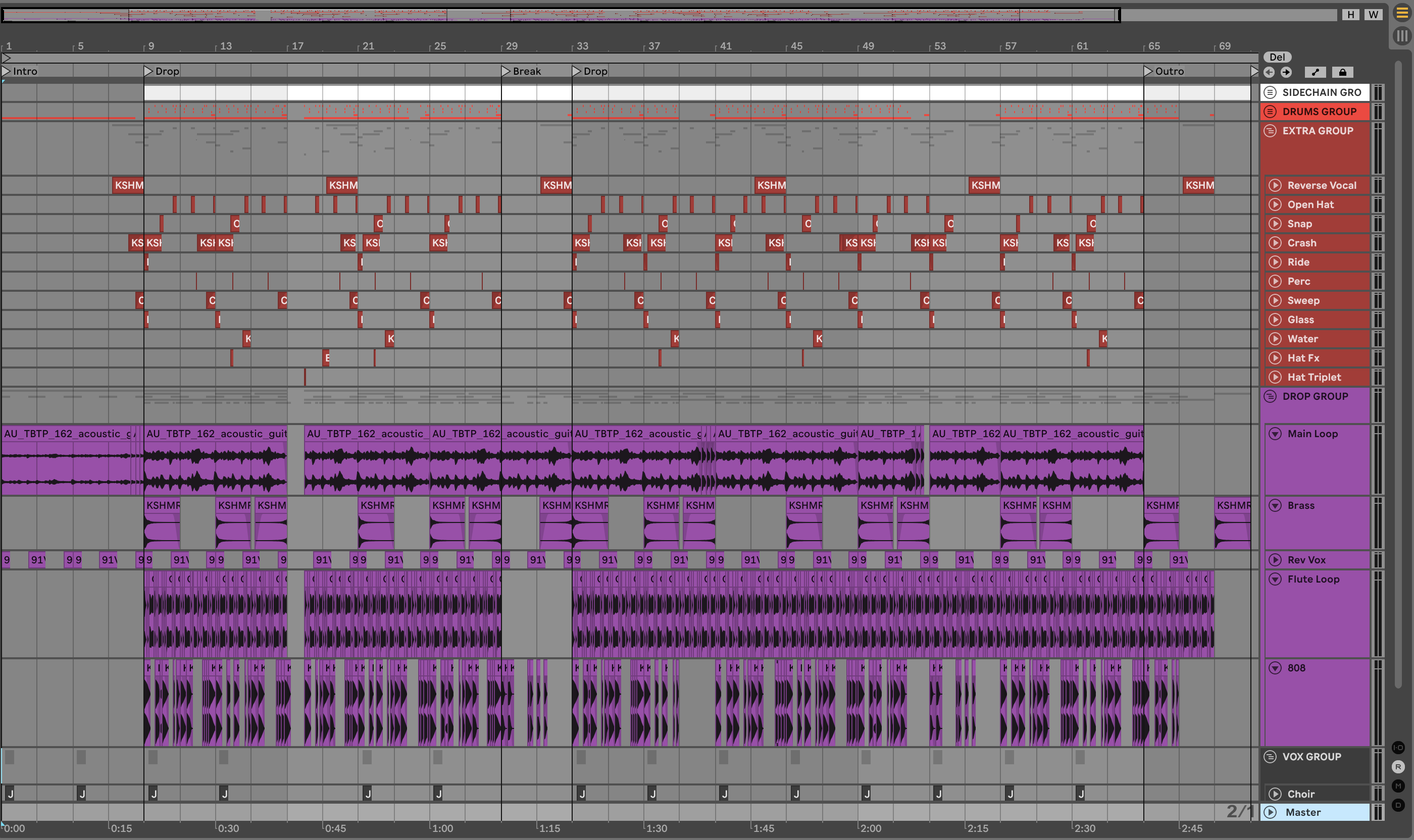Unfold the SIDECHAIN group track
Image resolution: width=1414 pixels, height=840 pixels.
(x=1270, y=92)
